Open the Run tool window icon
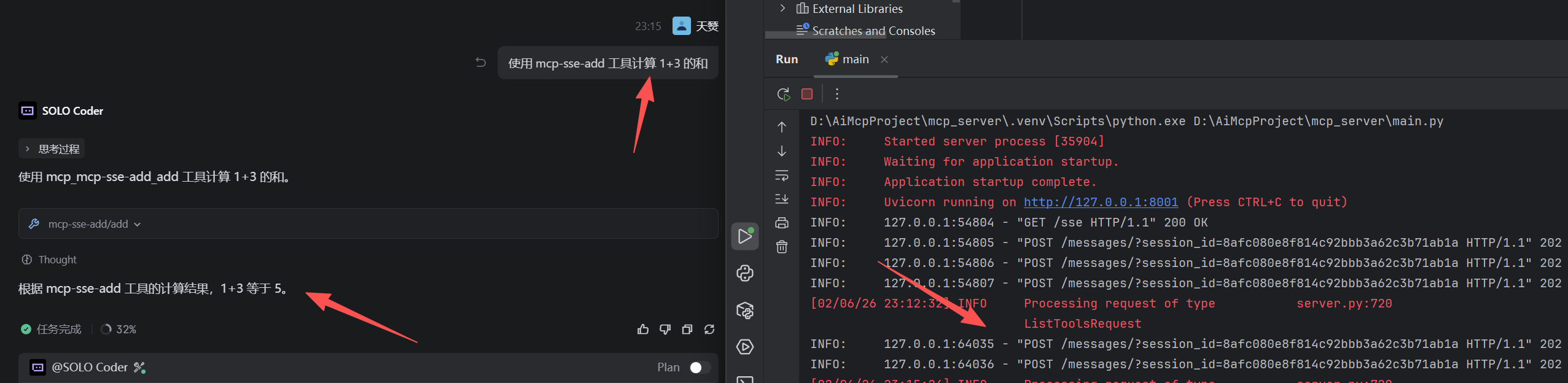The width and height of the screenshot is (1568, 383). point(745,236)
